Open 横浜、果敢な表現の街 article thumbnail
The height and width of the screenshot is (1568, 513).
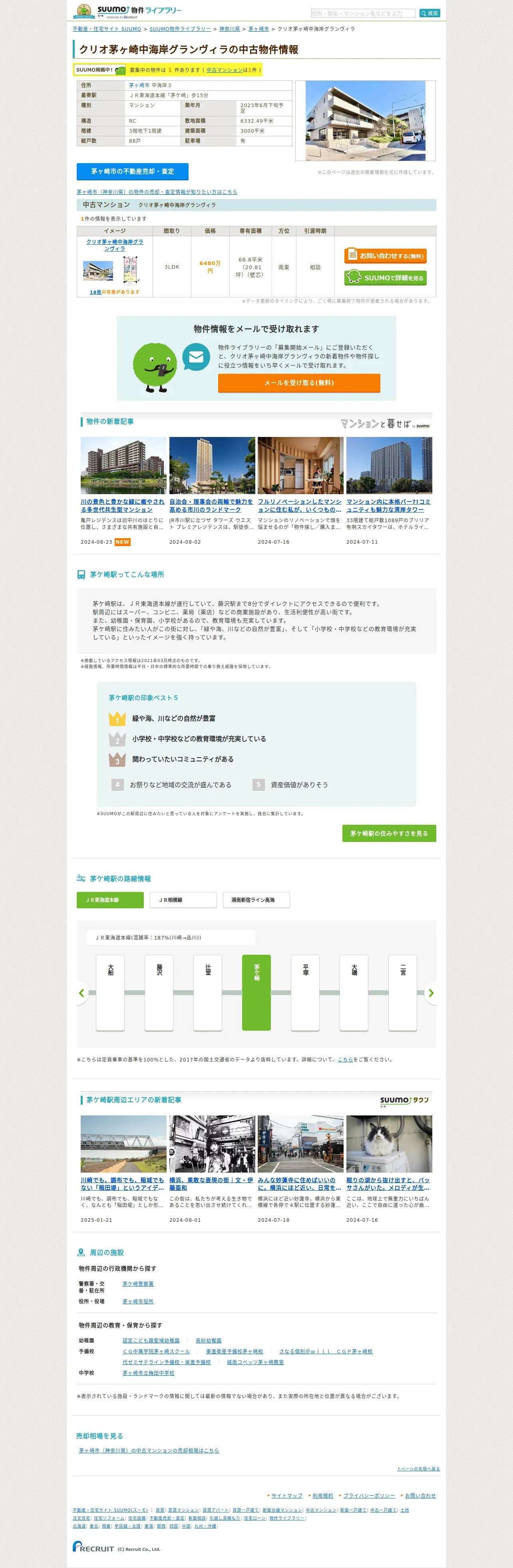pyautogui.click(x=212, y=1144)
